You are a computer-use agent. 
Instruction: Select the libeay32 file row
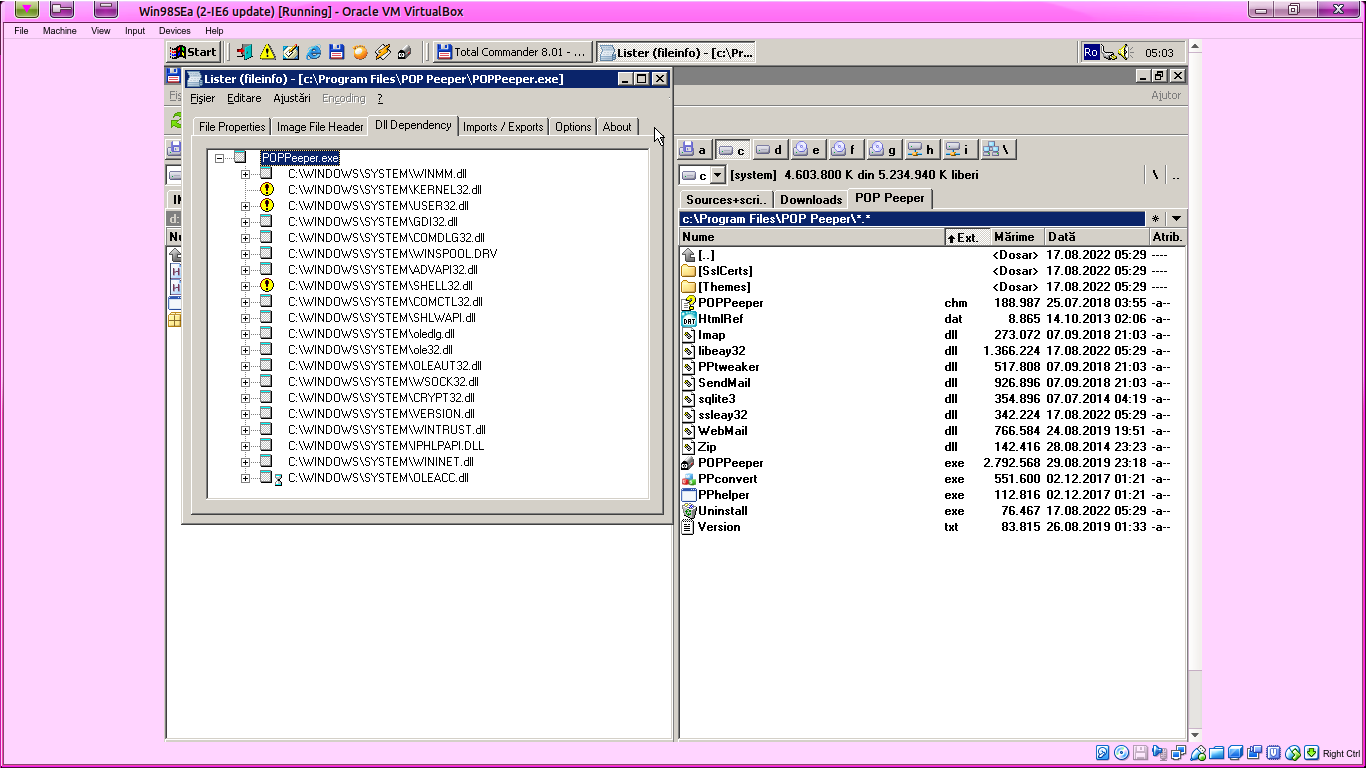[932, 351]
